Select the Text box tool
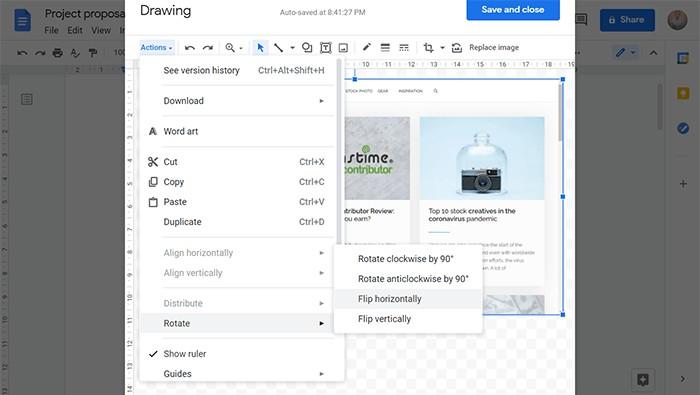 coord(325,47)
